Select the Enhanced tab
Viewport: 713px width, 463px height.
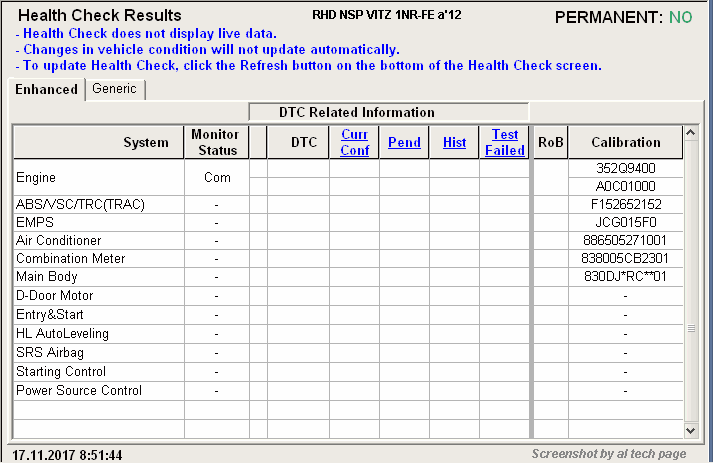tap(46, 89)
